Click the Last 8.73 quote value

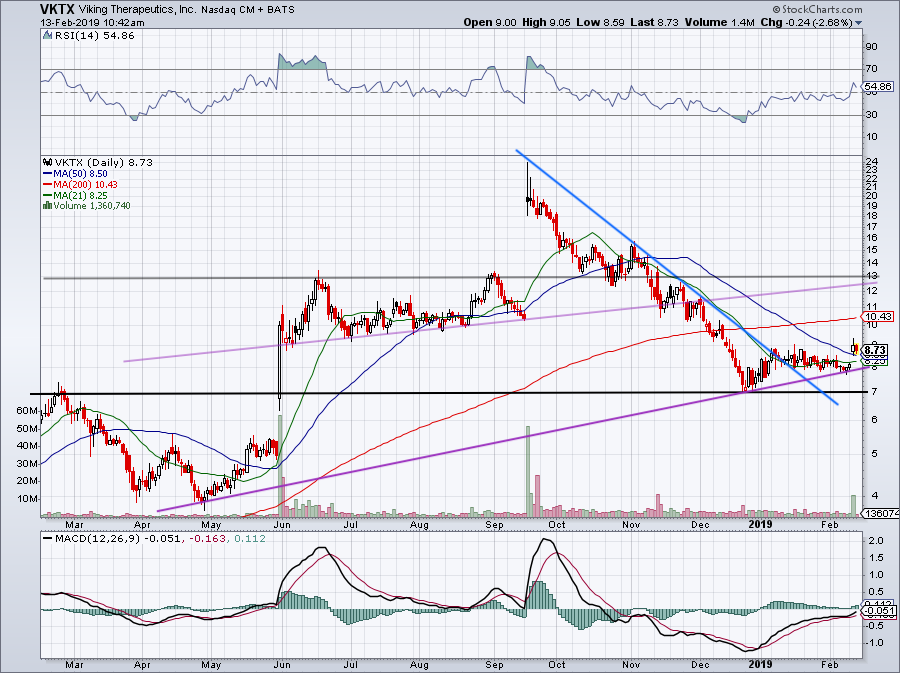pyautogui.click(x=654, y=22)
